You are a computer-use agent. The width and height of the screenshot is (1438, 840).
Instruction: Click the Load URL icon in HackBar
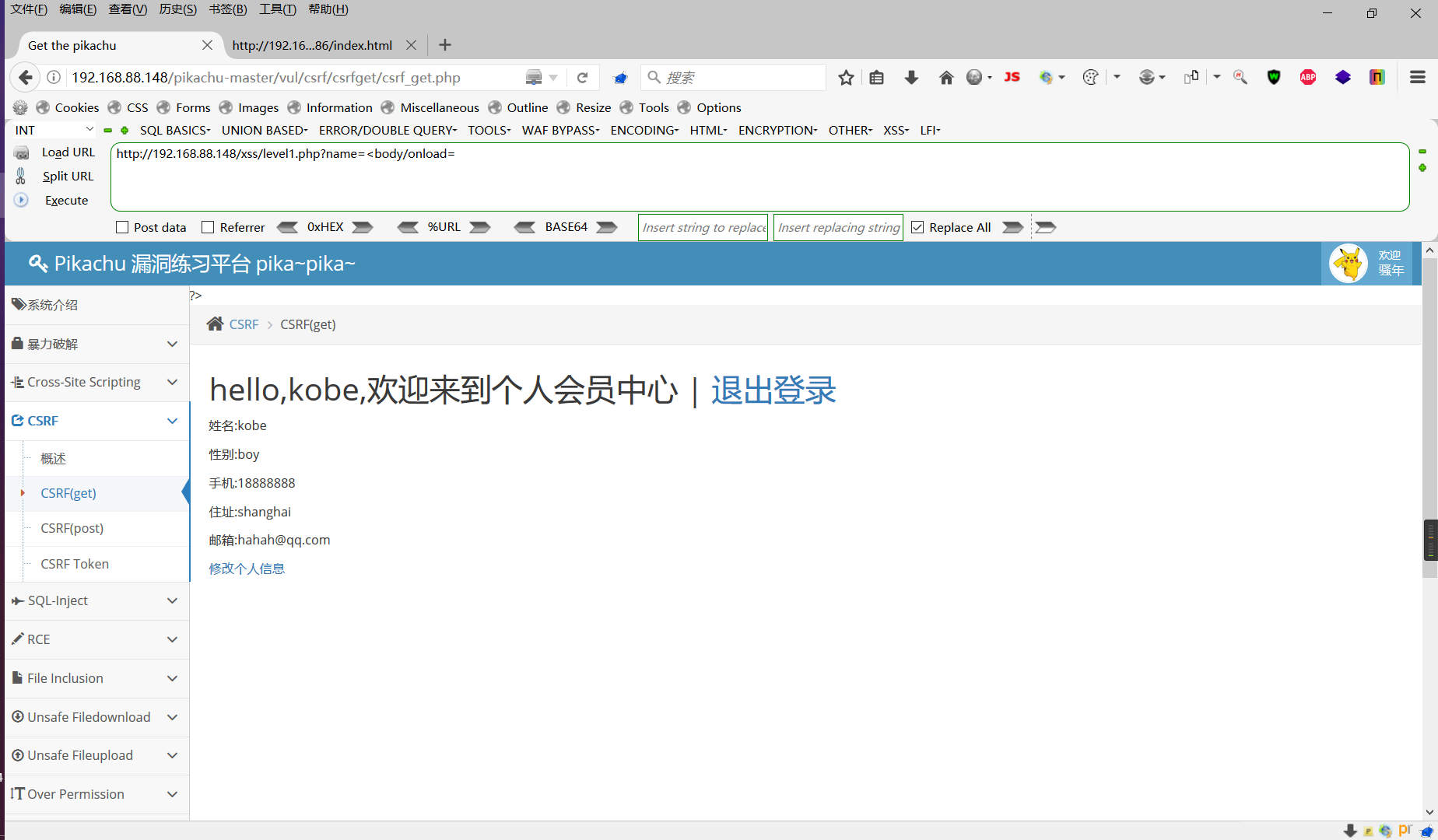21,152
